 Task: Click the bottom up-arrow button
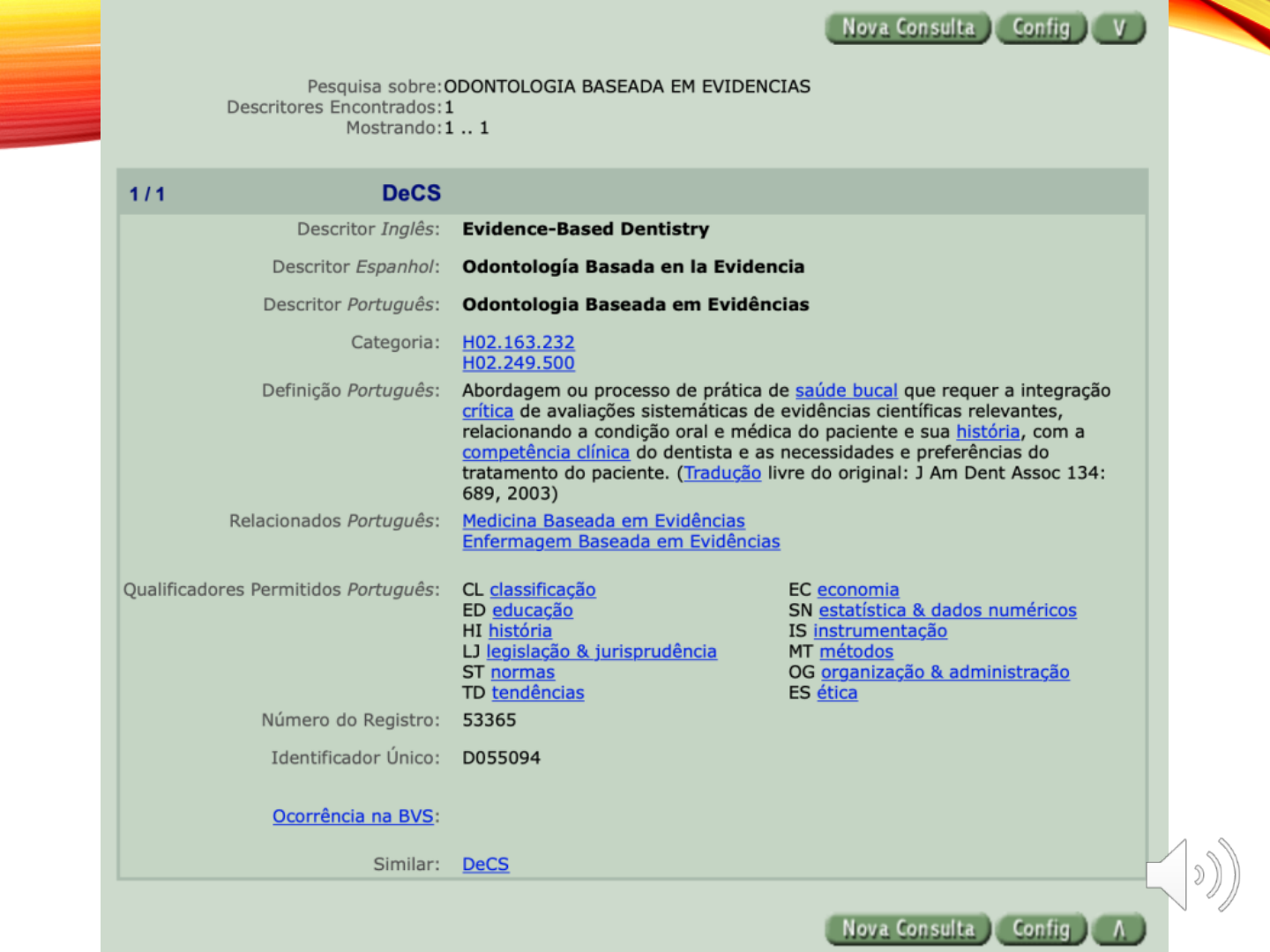1119,929
